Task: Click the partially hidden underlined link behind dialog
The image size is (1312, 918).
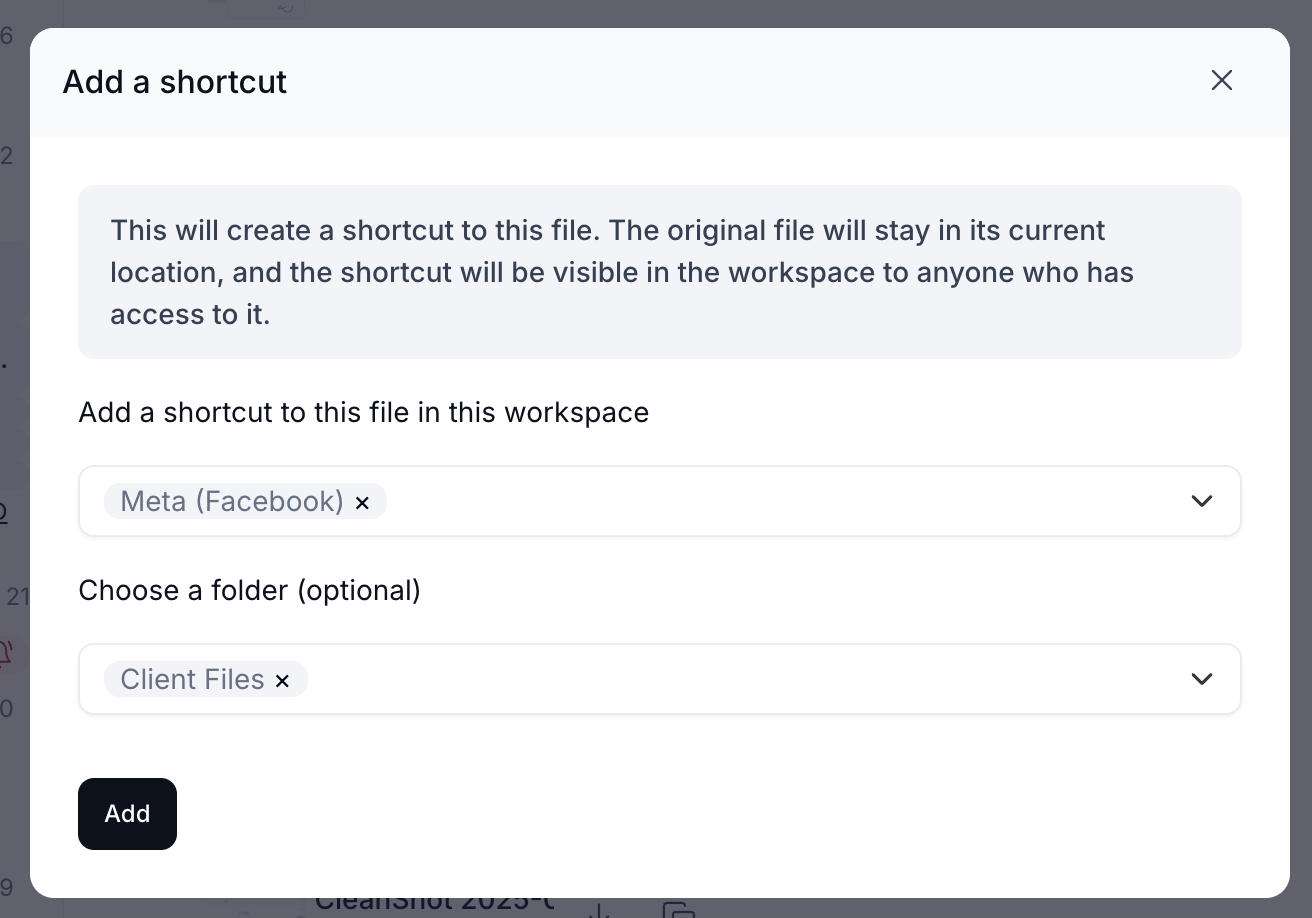Action: (4, 513)
